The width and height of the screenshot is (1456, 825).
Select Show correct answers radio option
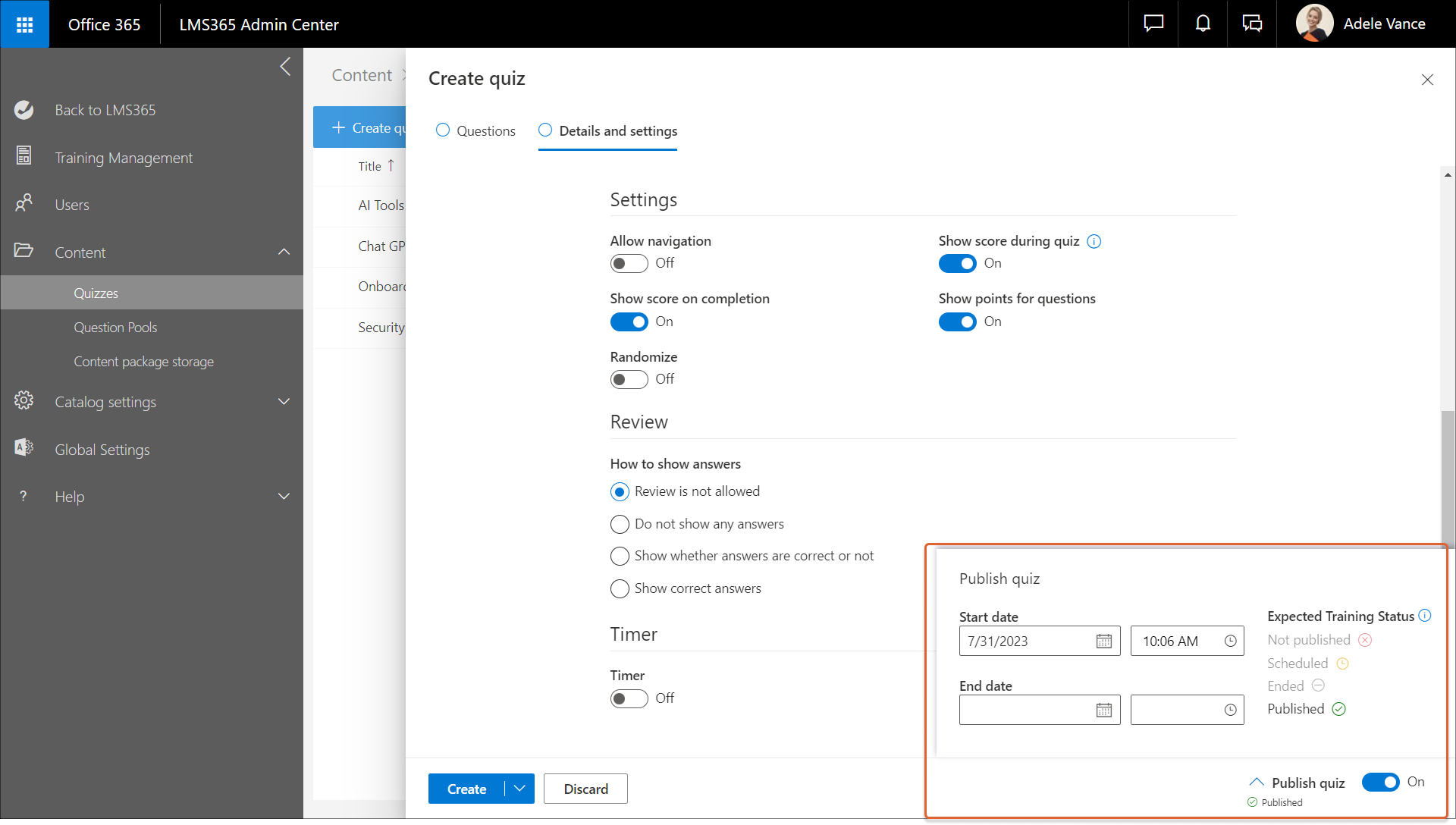coord(620,588)
